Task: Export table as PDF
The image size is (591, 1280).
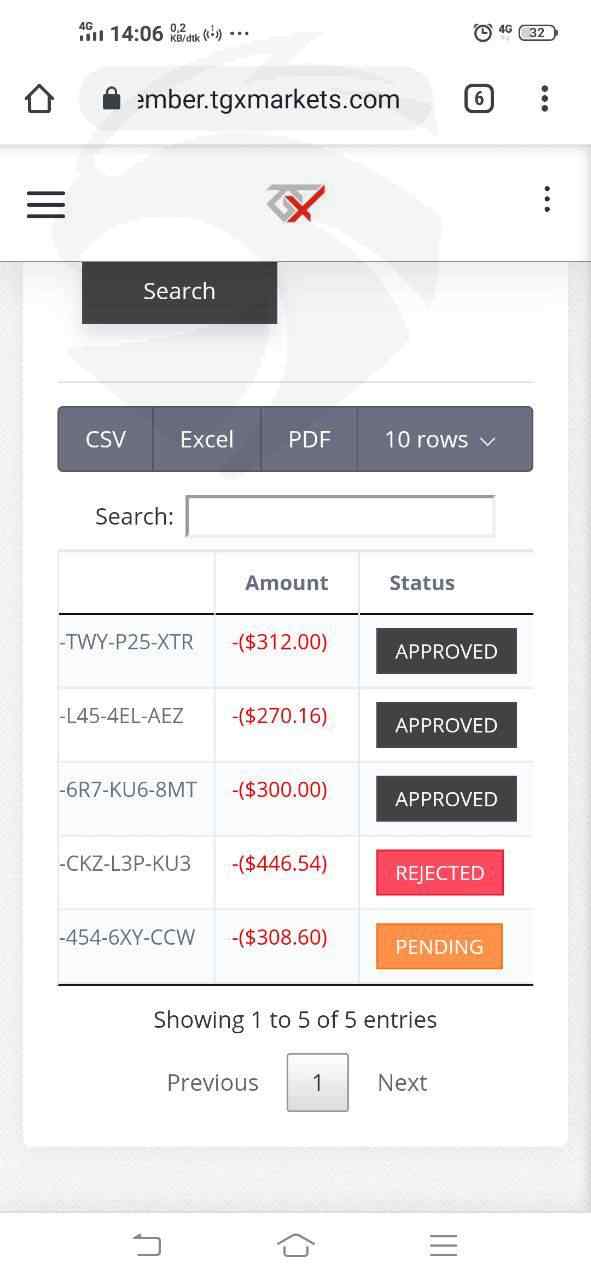Action: coord(309,439)
